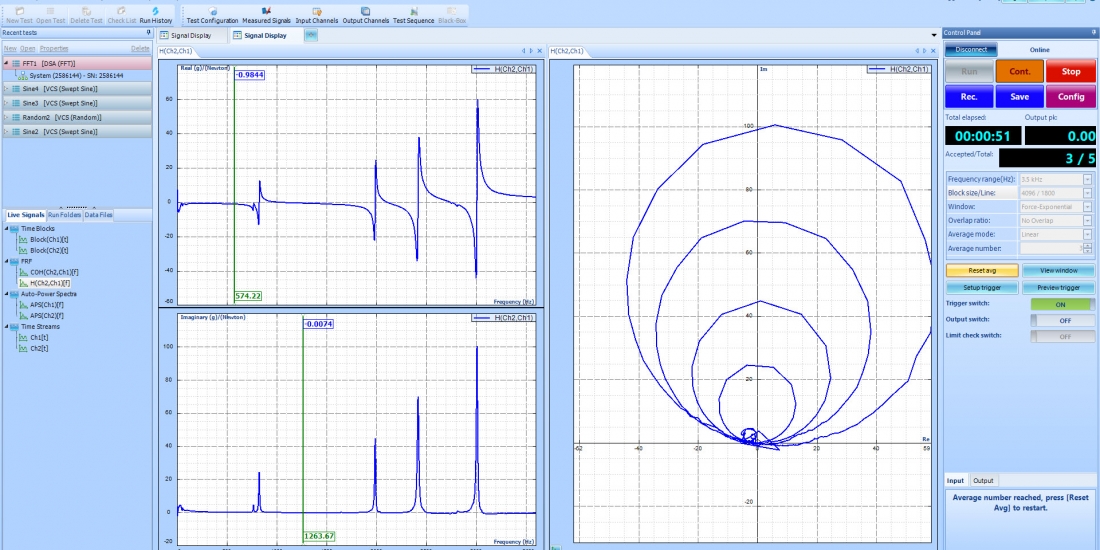Open the Input Channels setup
The image size is (1100, 550).
click(x=316, y=14)
